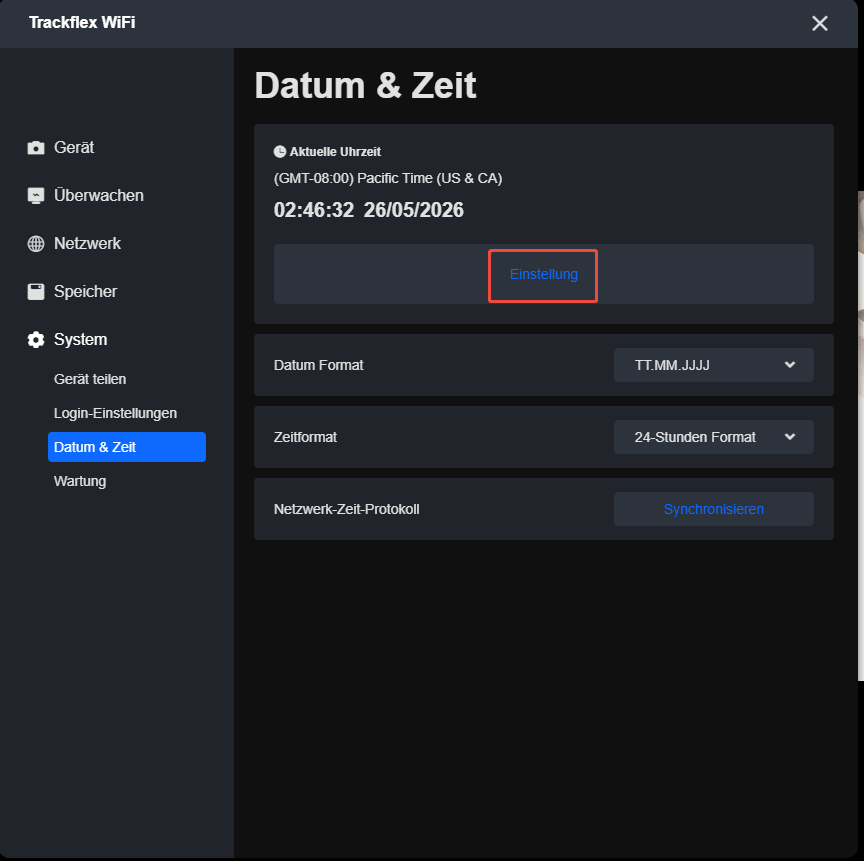Click the Gerät camera icon

[x=36, y=148]
